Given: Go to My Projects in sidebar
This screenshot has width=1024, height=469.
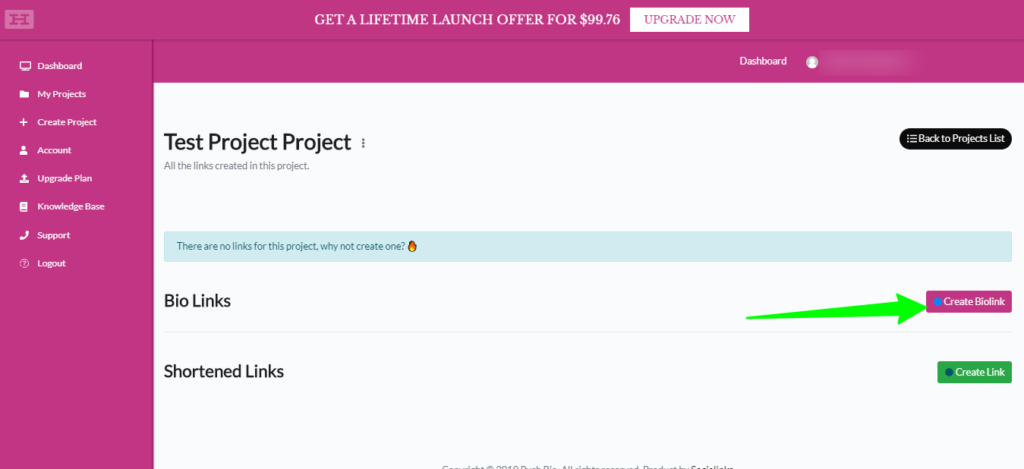Looking at the screenshot, I should (61, 94).
